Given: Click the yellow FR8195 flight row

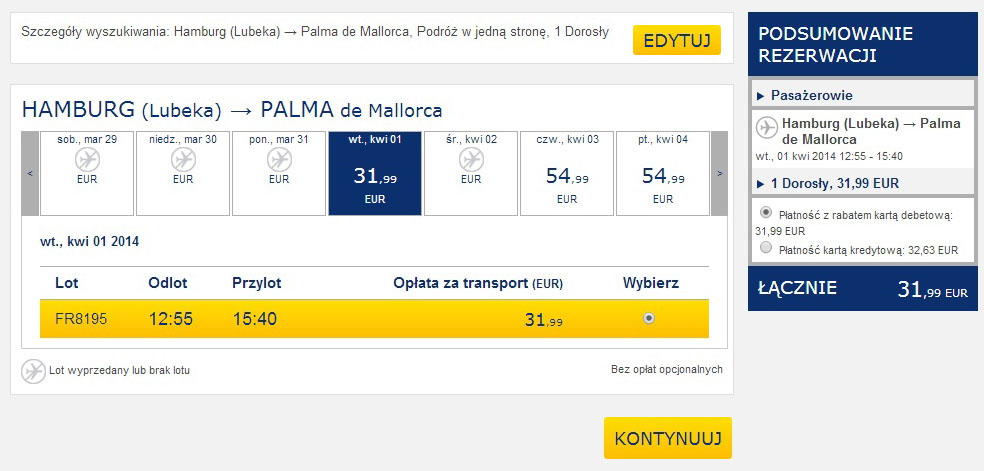Looking at the screenshot, I should 375,319.
